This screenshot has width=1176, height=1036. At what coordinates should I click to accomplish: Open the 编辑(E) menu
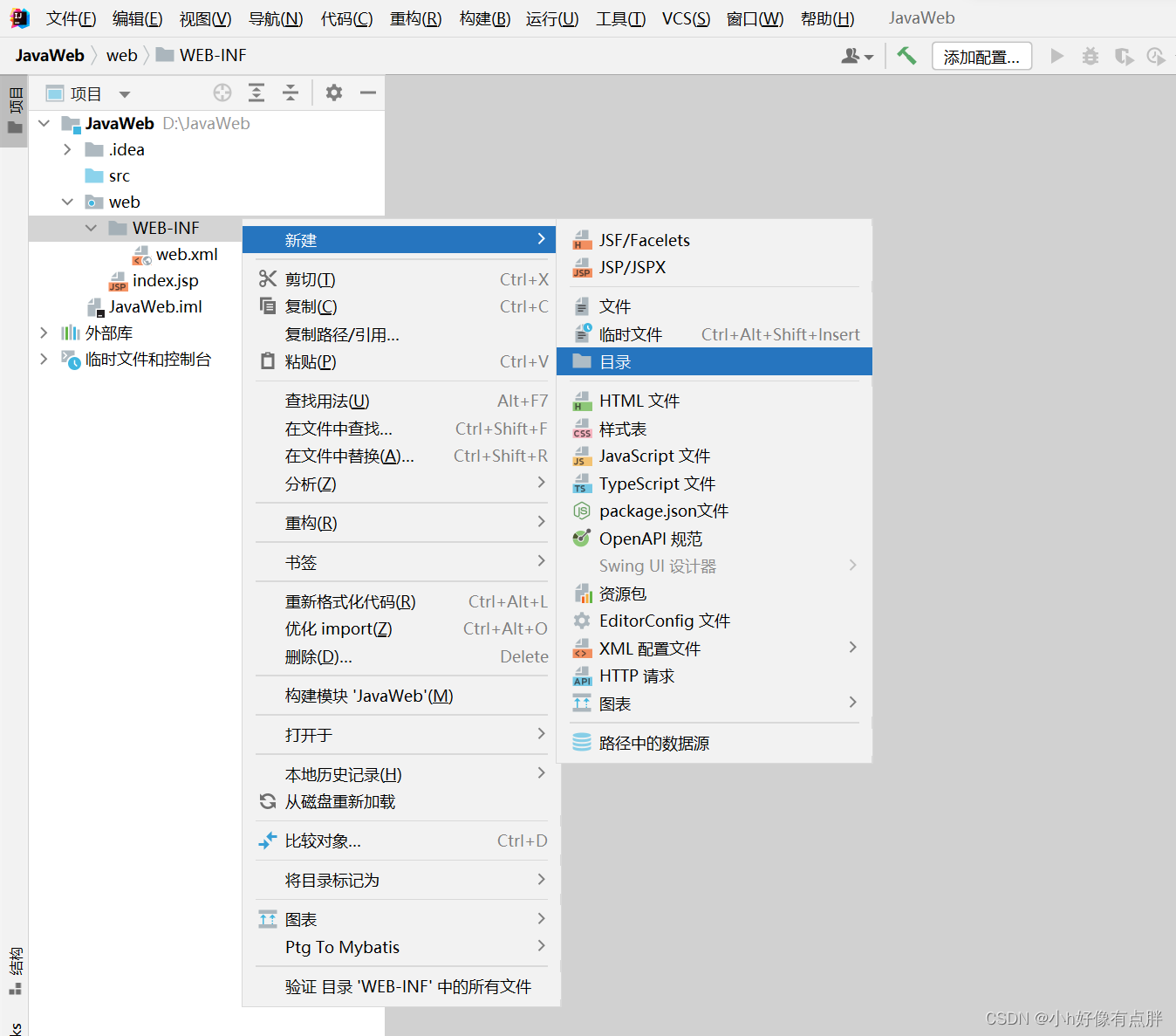137,18
